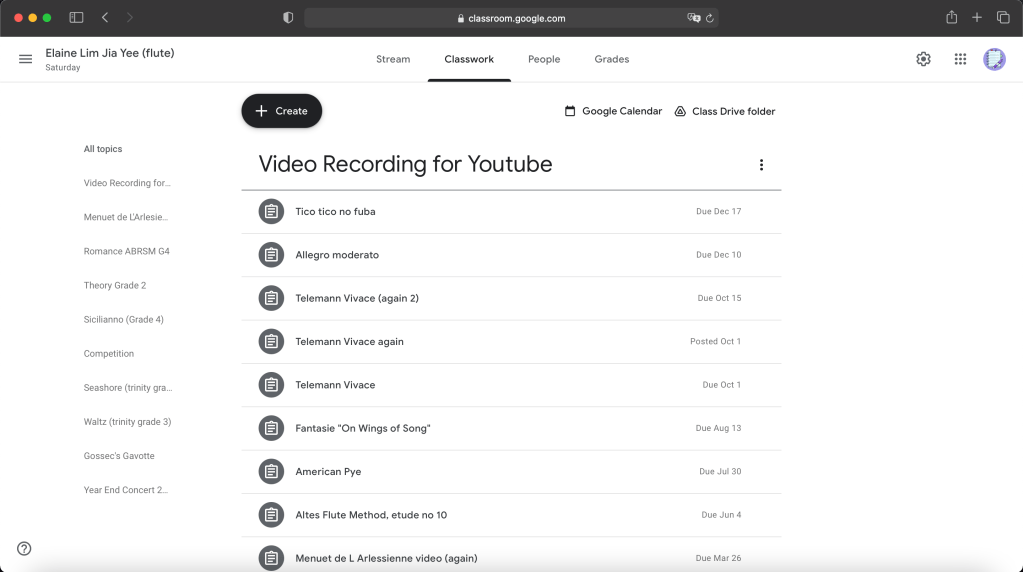Open the help question mark icon
1023x572 pixels.
[24, 548]
